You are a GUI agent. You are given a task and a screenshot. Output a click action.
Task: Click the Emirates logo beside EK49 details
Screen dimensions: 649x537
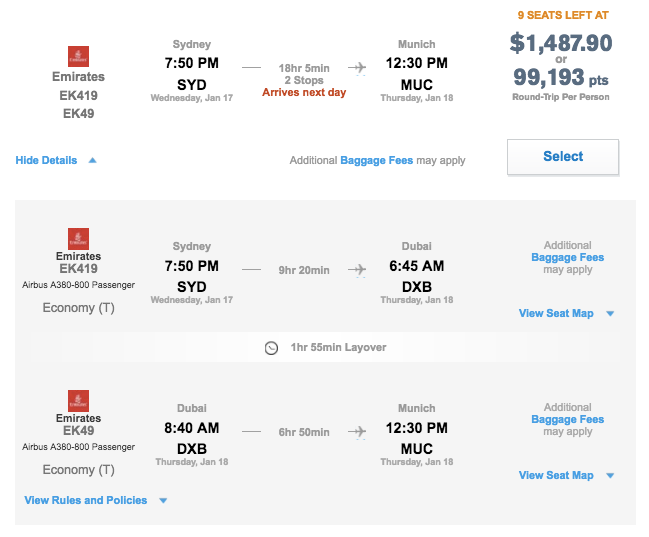coord(78,401)
